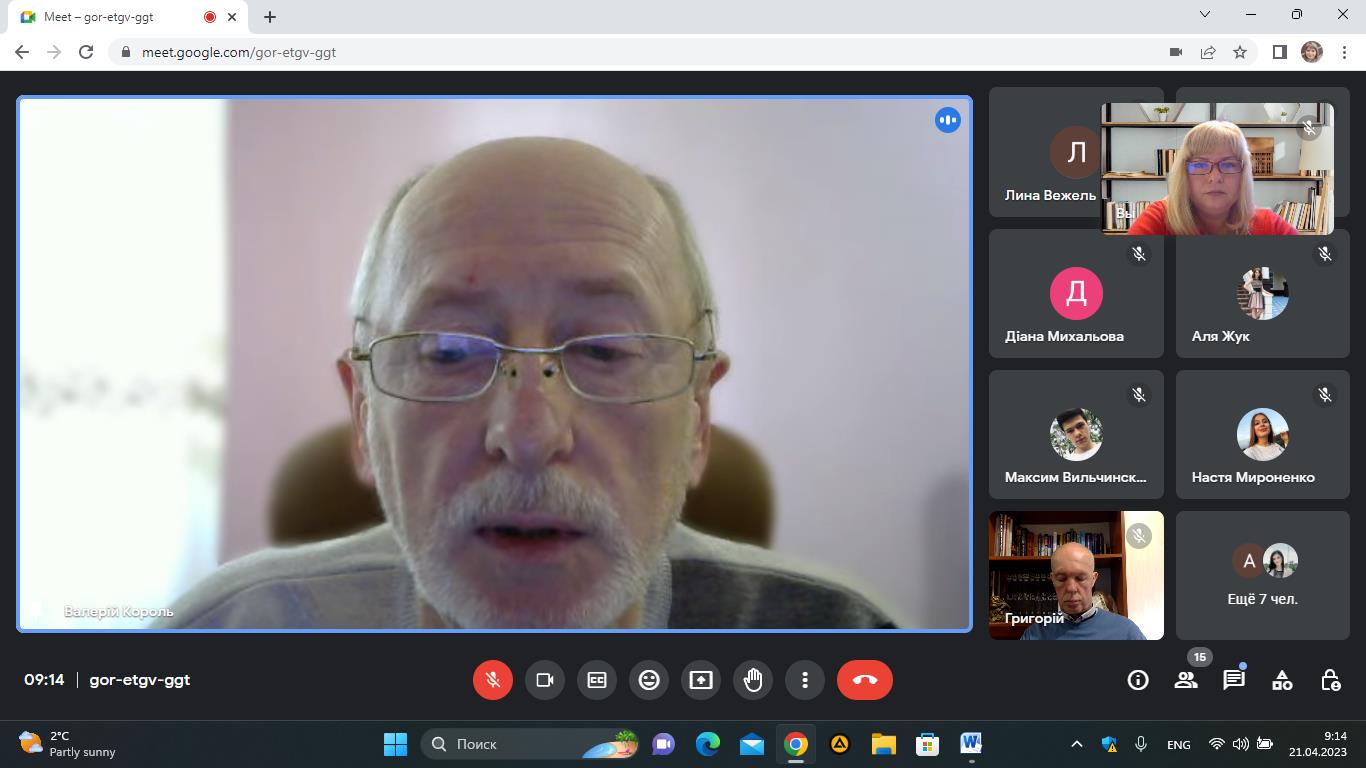Click the taskbar search box
This screenshot has width=1366, height=768.
pyautogui.click(x=532, y=744)
